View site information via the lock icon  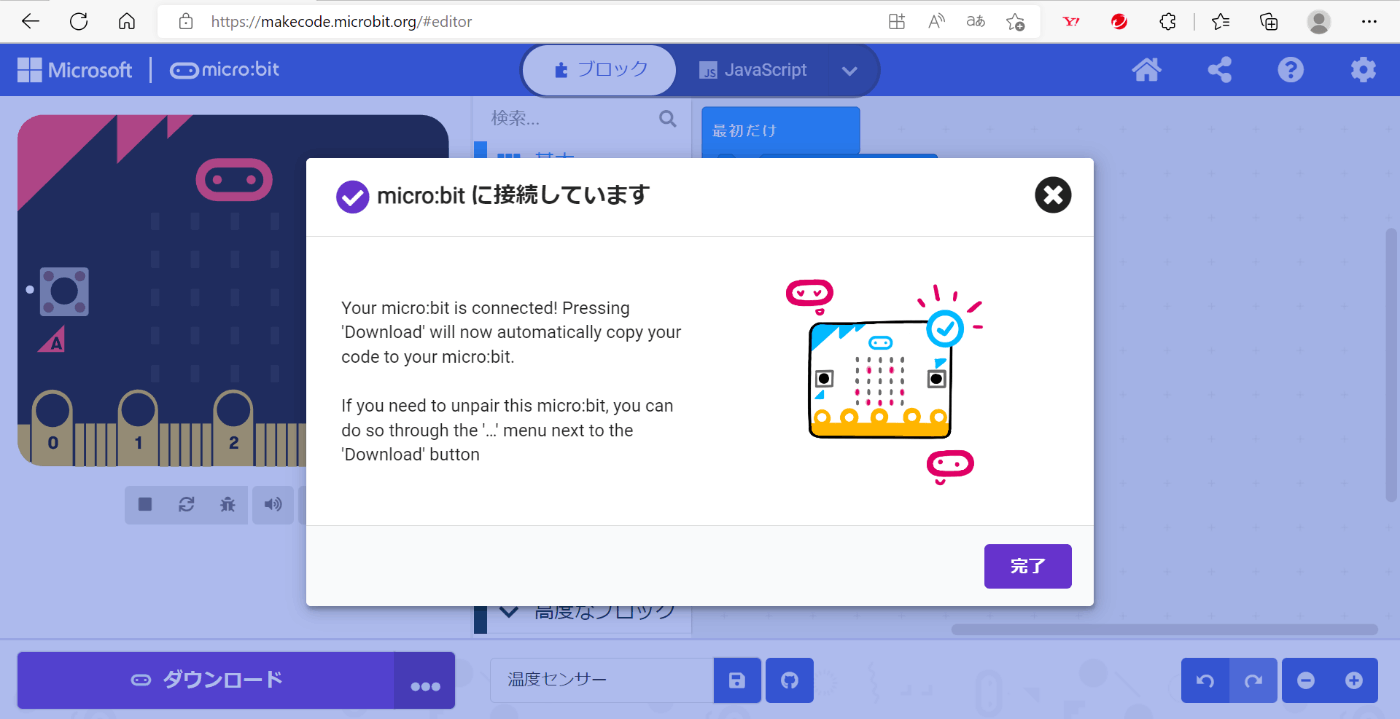coord(185,21)
